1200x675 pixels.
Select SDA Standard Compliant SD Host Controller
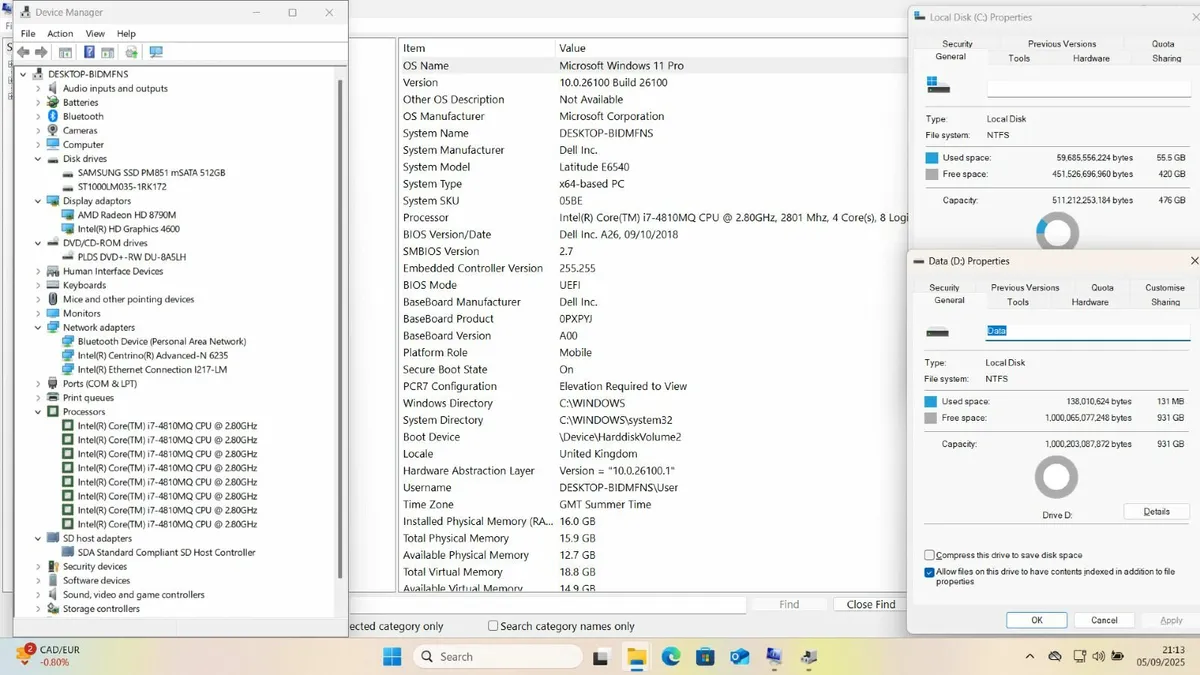(166, 552)
